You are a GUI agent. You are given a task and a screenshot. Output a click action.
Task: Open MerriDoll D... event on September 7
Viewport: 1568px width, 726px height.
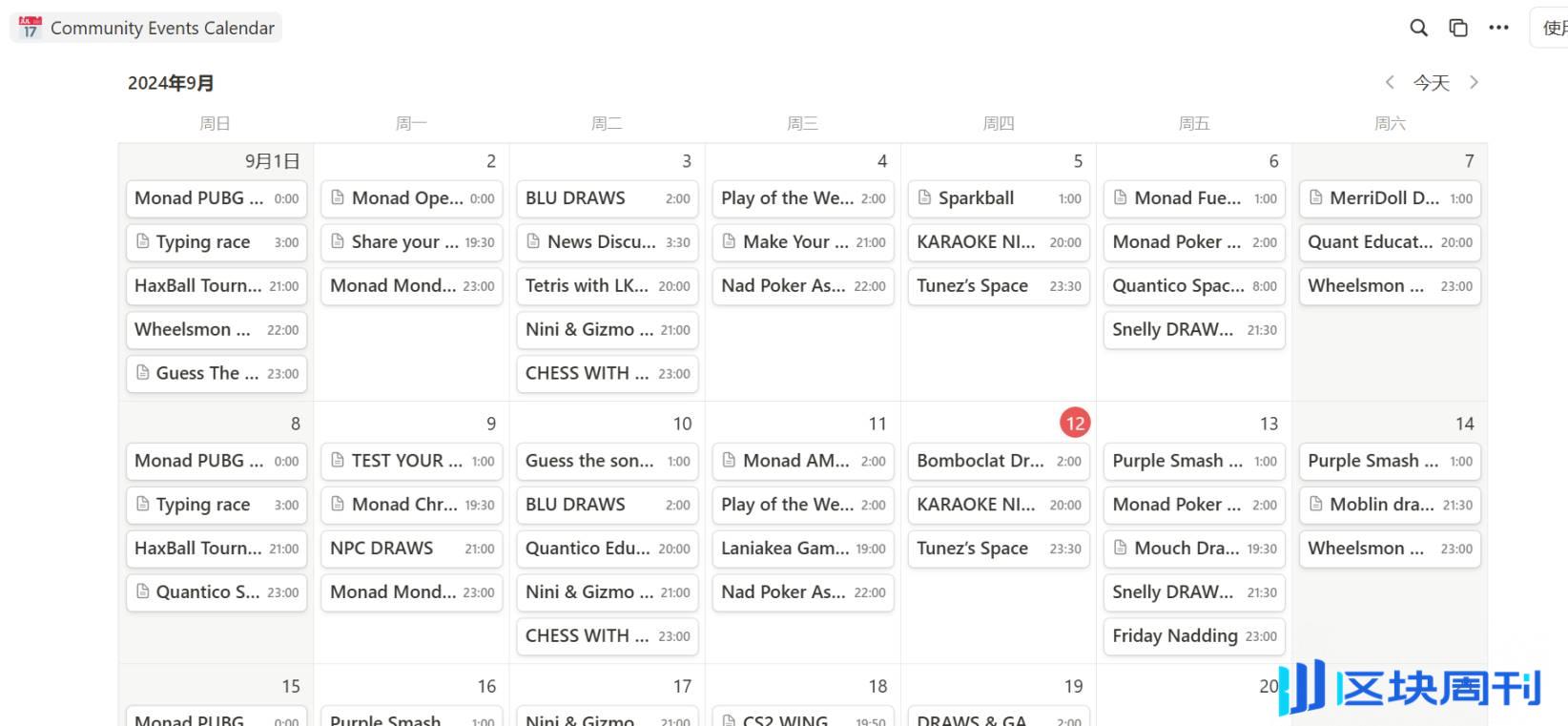(1390, 198)
